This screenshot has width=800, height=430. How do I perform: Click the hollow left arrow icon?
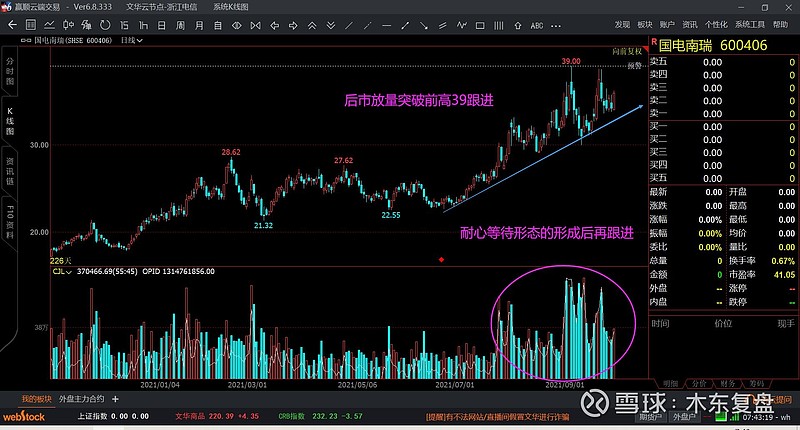point(274,25)
